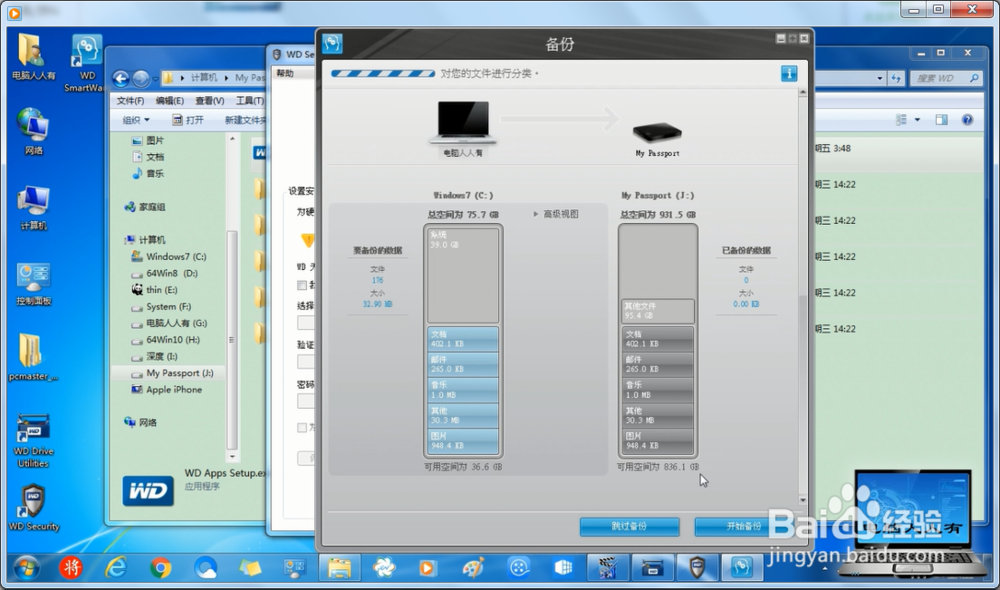Open the file explorer taskbar button
Screen dimensions: 1000x590
339,567
